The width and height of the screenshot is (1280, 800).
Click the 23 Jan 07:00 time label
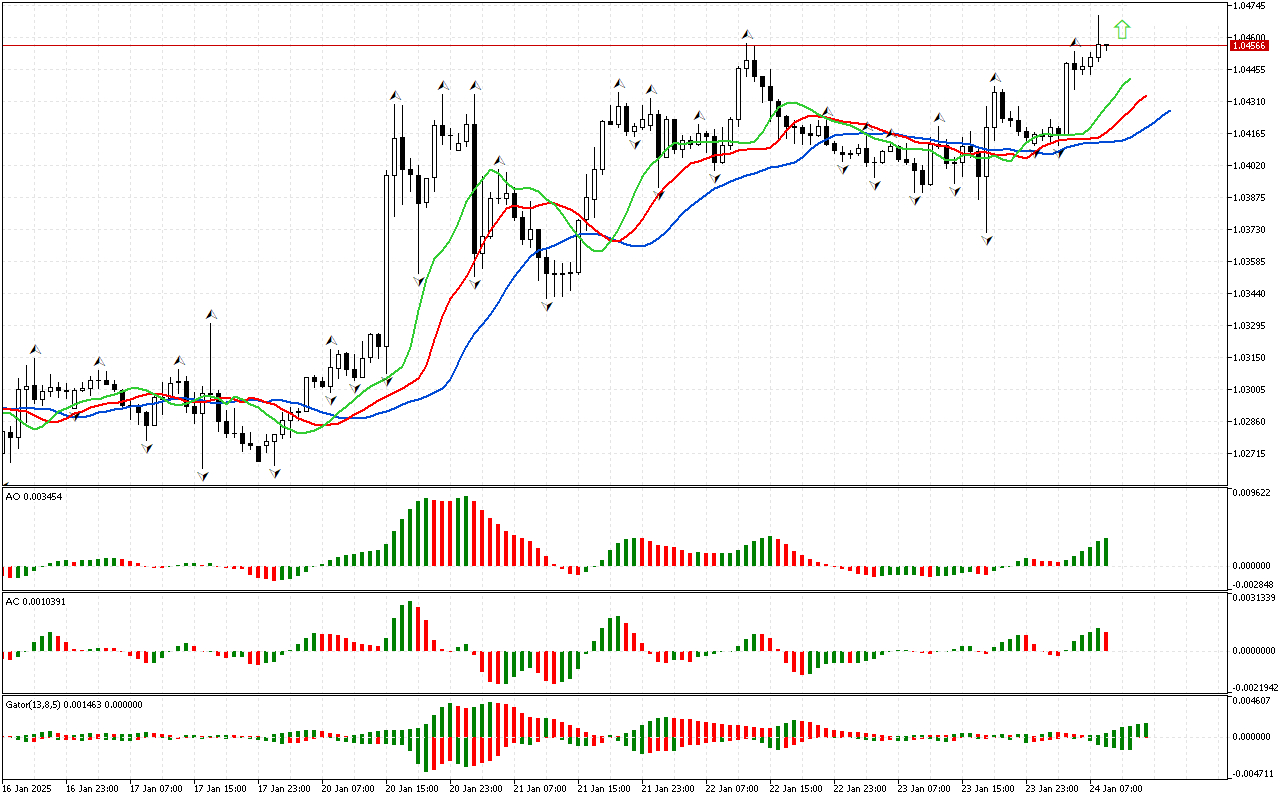pos(923,788)
